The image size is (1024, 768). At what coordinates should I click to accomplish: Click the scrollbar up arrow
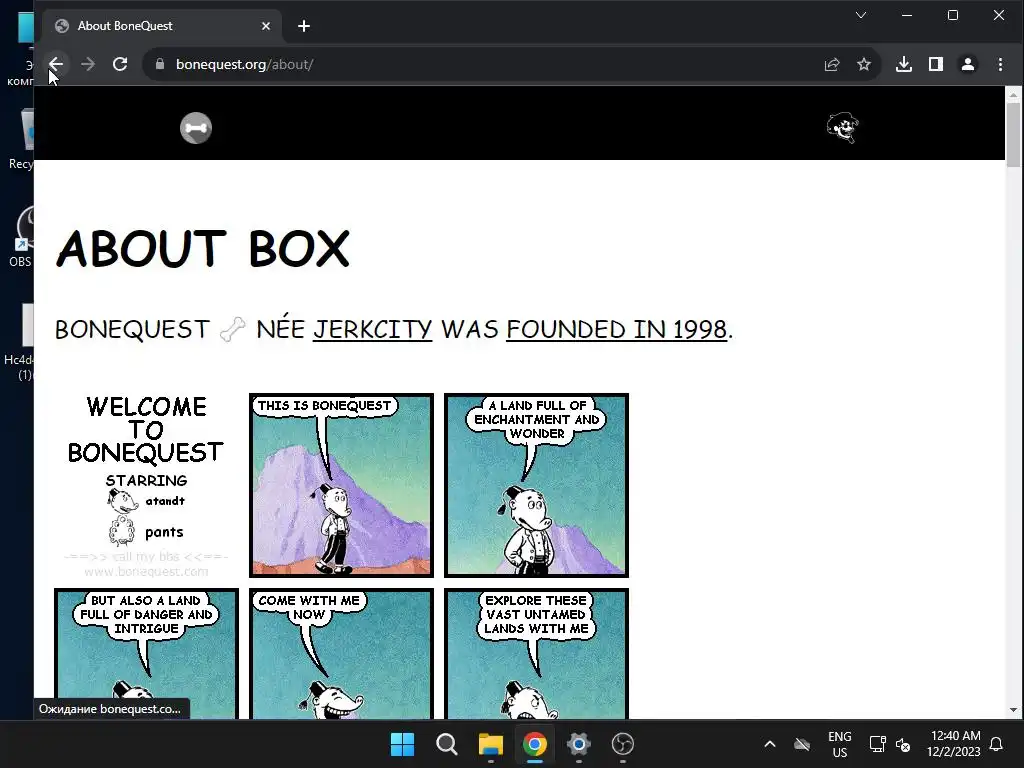click(x=1013, y=95)
